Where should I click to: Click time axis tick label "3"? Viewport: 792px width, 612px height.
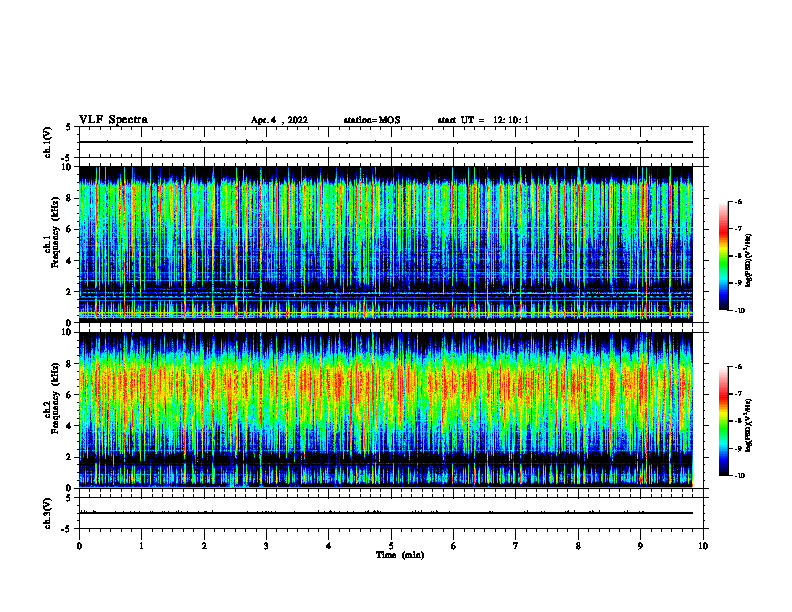pos(266,546)
